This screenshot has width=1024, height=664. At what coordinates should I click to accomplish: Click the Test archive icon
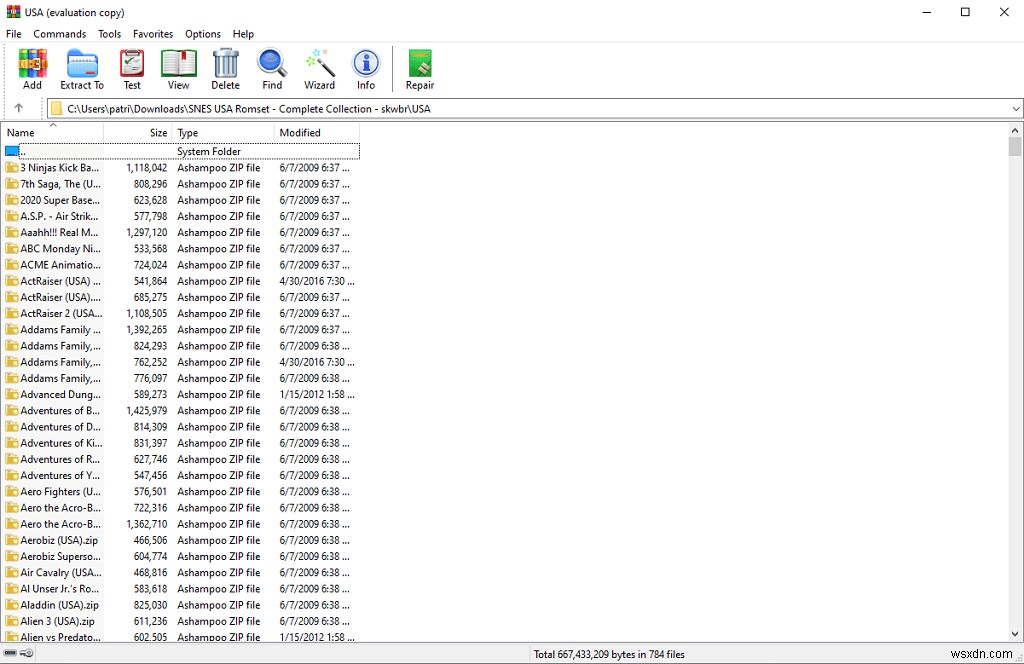[x=131, y=68]
